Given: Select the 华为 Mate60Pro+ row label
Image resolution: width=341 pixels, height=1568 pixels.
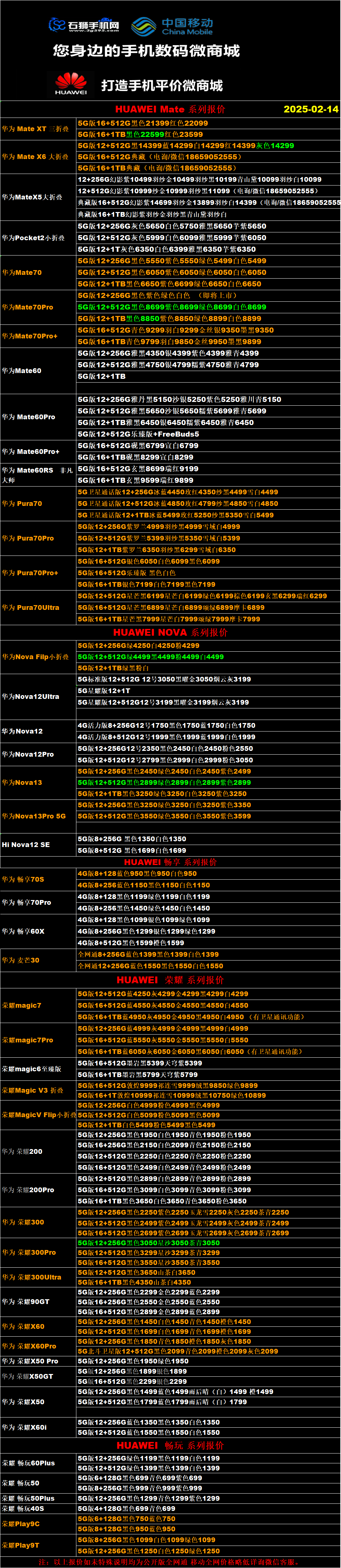Looking at the screenshot, I should pos(31,452).
